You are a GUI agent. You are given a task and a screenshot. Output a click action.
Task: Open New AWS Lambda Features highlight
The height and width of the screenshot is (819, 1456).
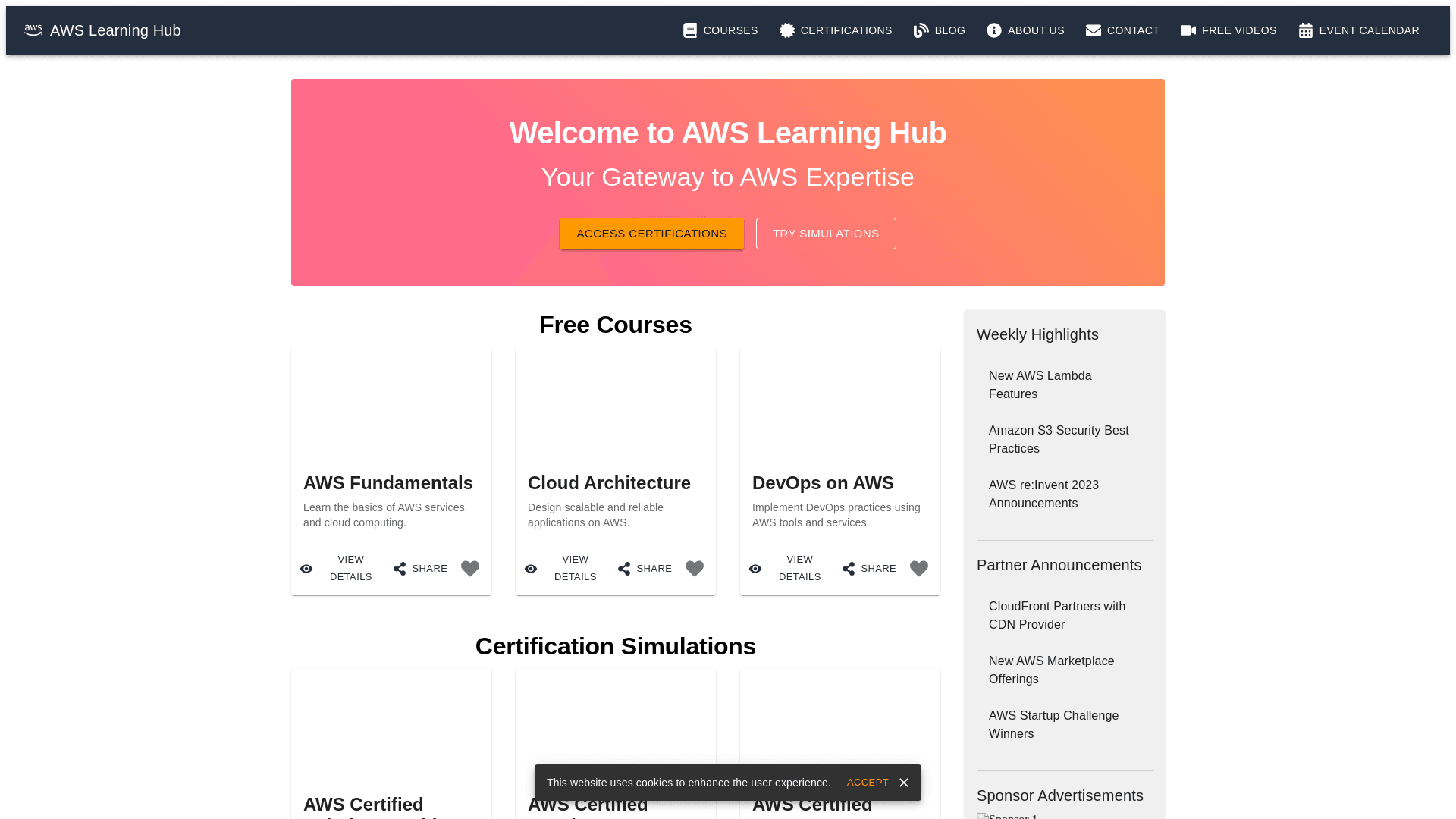pos(1040,385)
